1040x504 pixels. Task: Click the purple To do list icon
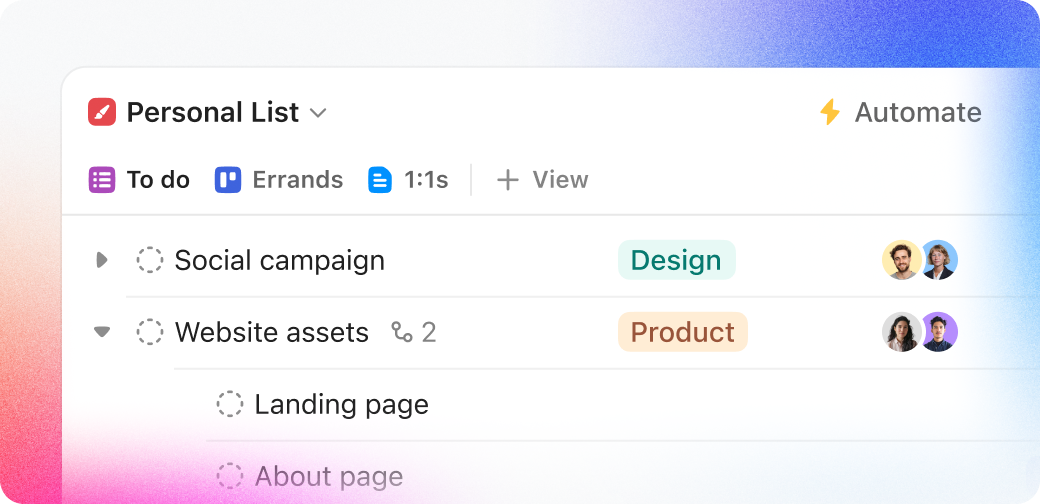(x=102, y=180)
